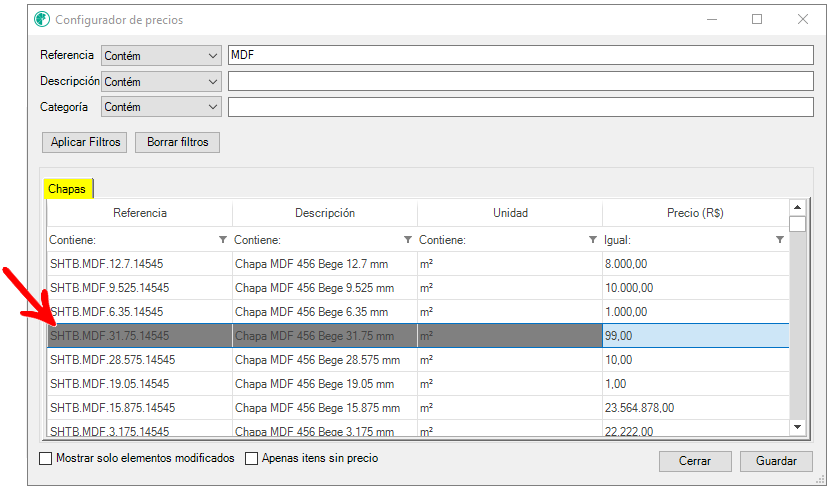Enable Mostrar solo elementos modificados checkbox
The image size is (830, 489).
click(x=45, y=459)
